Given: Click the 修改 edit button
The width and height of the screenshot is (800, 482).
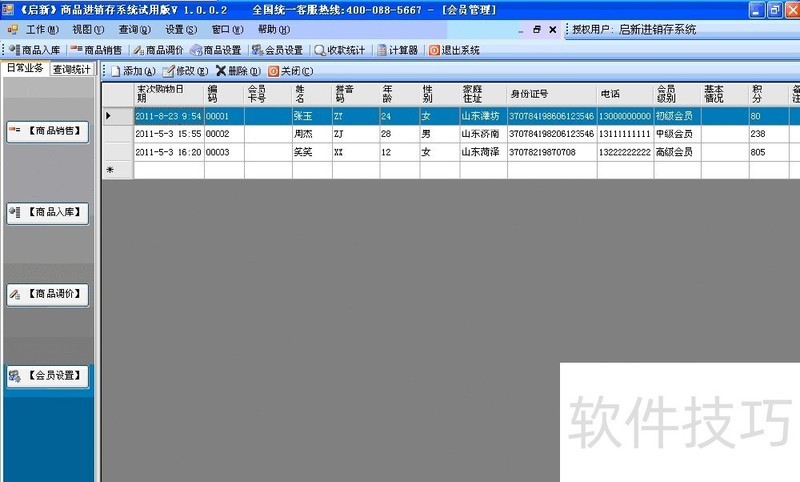Looking at the screenshot, I should tap(187, 71).
